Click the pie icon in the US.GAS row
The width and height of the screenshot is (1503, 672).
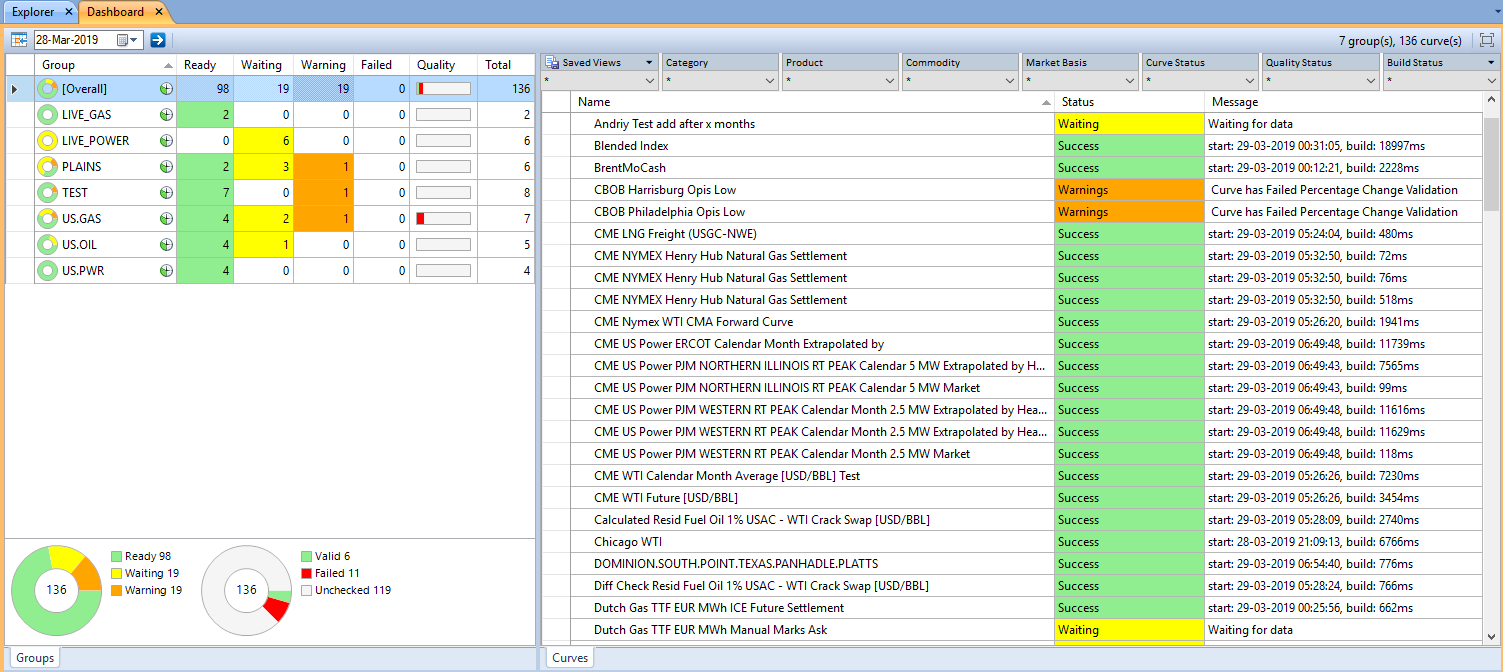coord(166,219)
